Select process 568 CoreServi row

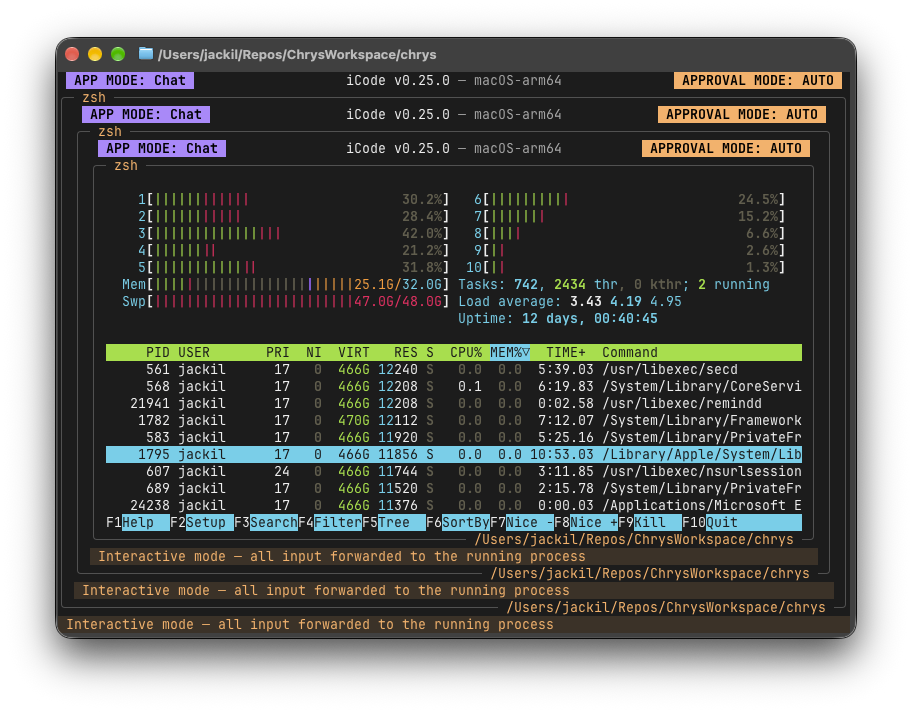click(x=454, y=386)
